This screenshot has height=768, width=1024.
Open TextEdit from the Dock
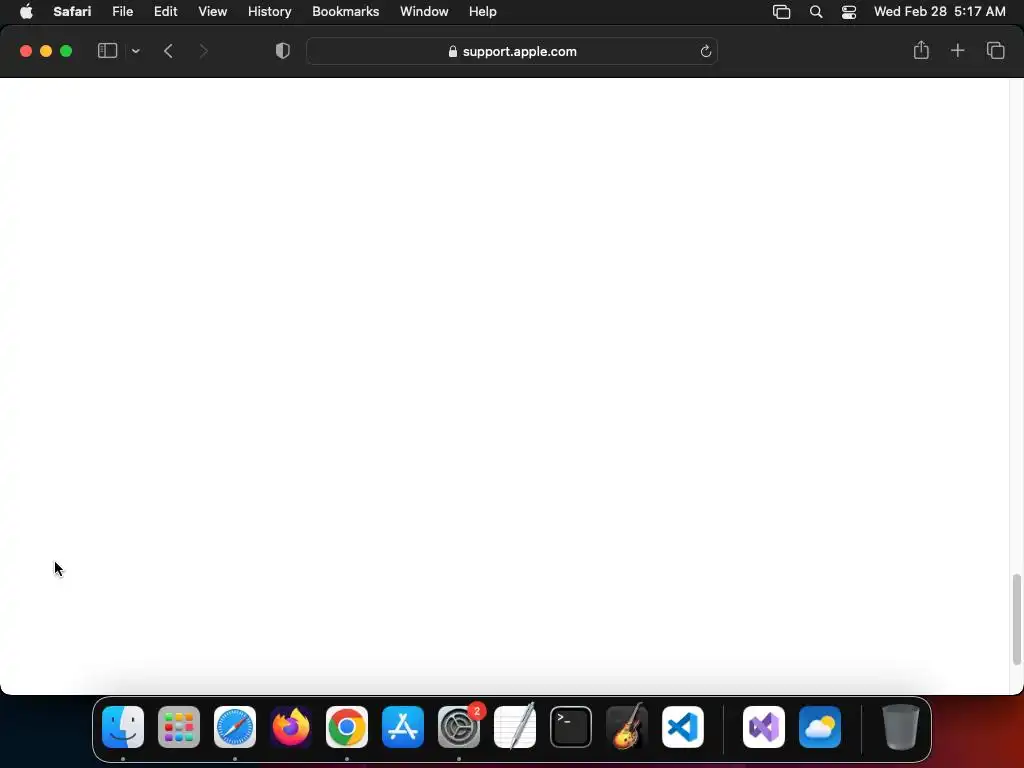pyautogui.click(x=515, y=727)
